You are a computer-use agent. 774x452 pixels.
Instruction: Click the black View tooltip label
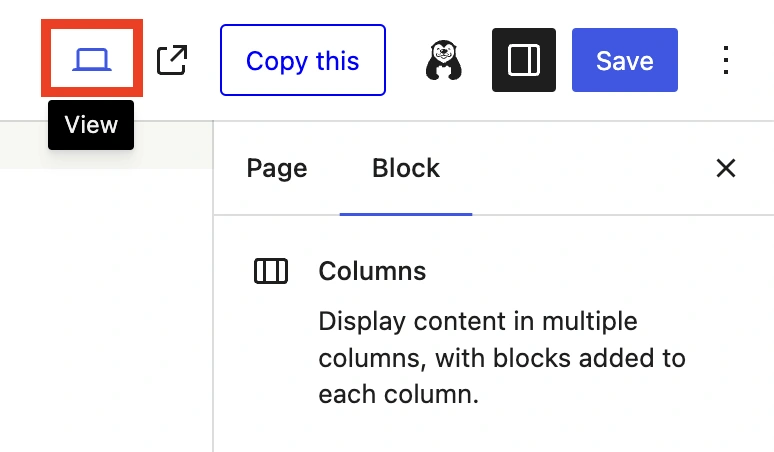pos(91,125)
